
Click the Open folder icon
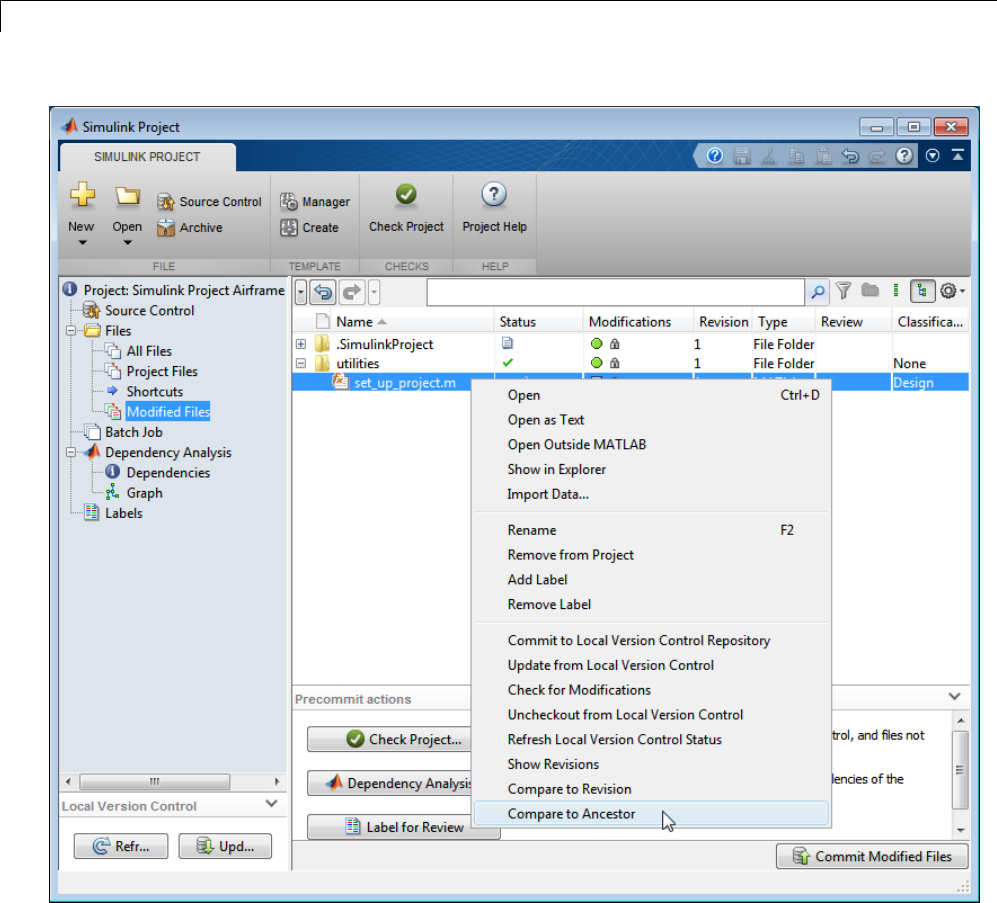(127, 195)
